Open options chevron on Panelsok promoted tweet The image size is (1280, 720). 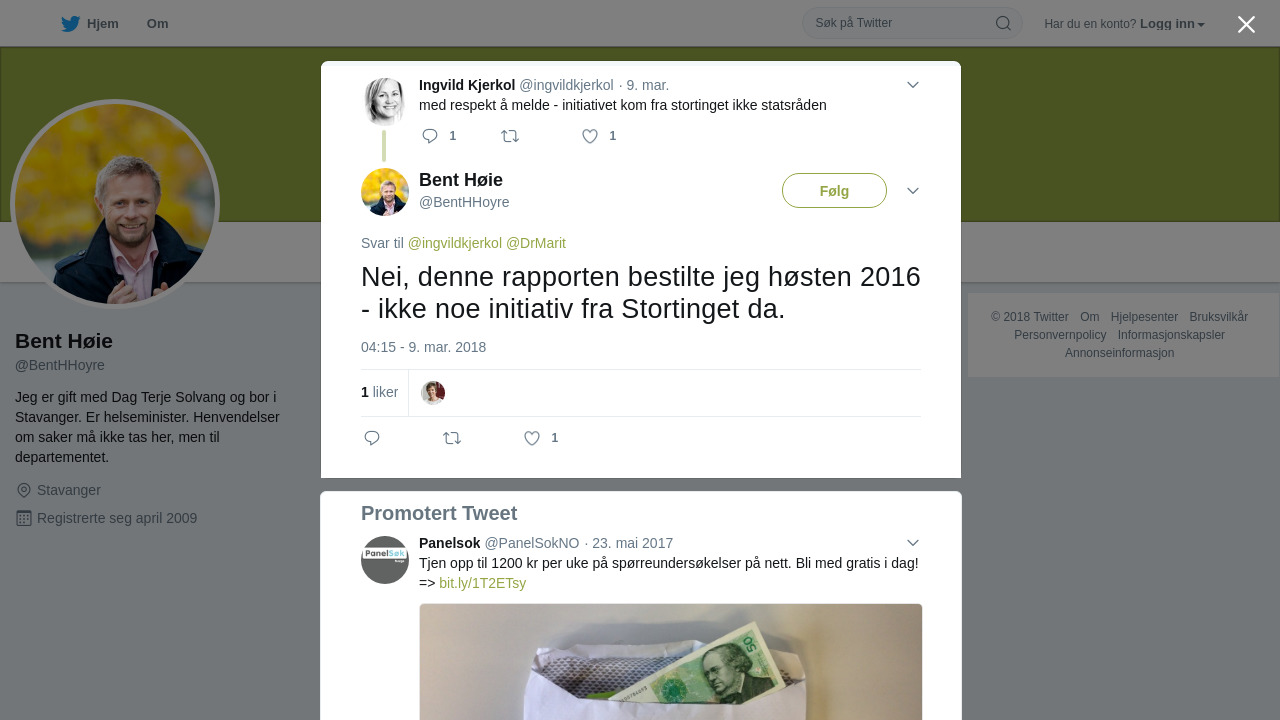pos(913,543)
